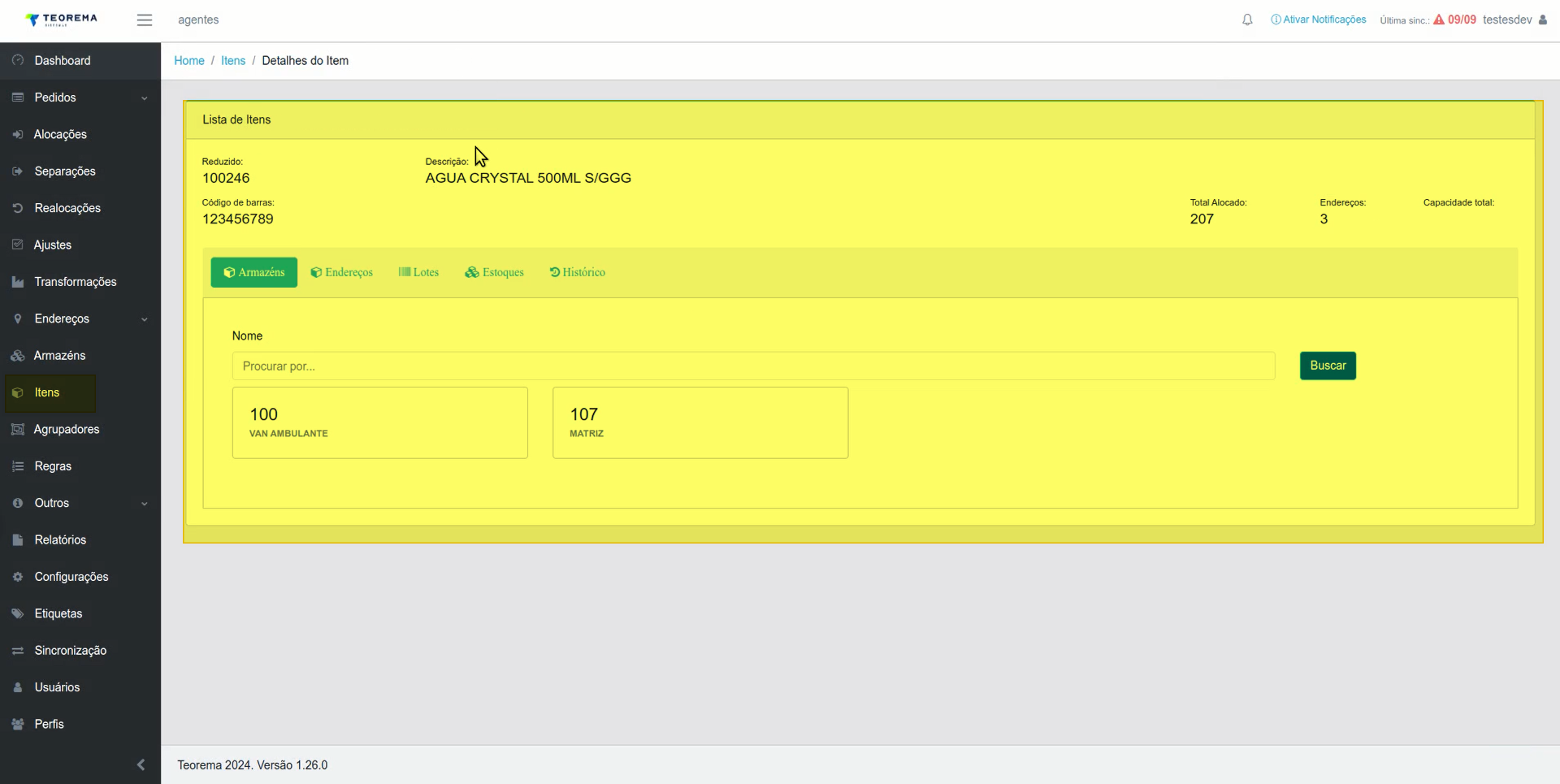Click the Endereços count value 3
Screen dimensions: 1560x784
[x=1324, y=219]
